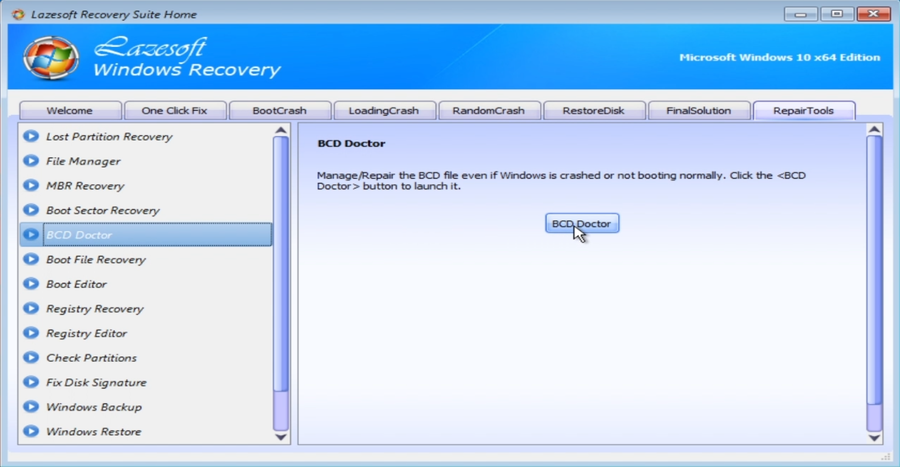Image resolution: width=900 pixels, height=467 pixels.
Task: Click description pane scrollbar up arrow
Action: click(x=874, y=130)
